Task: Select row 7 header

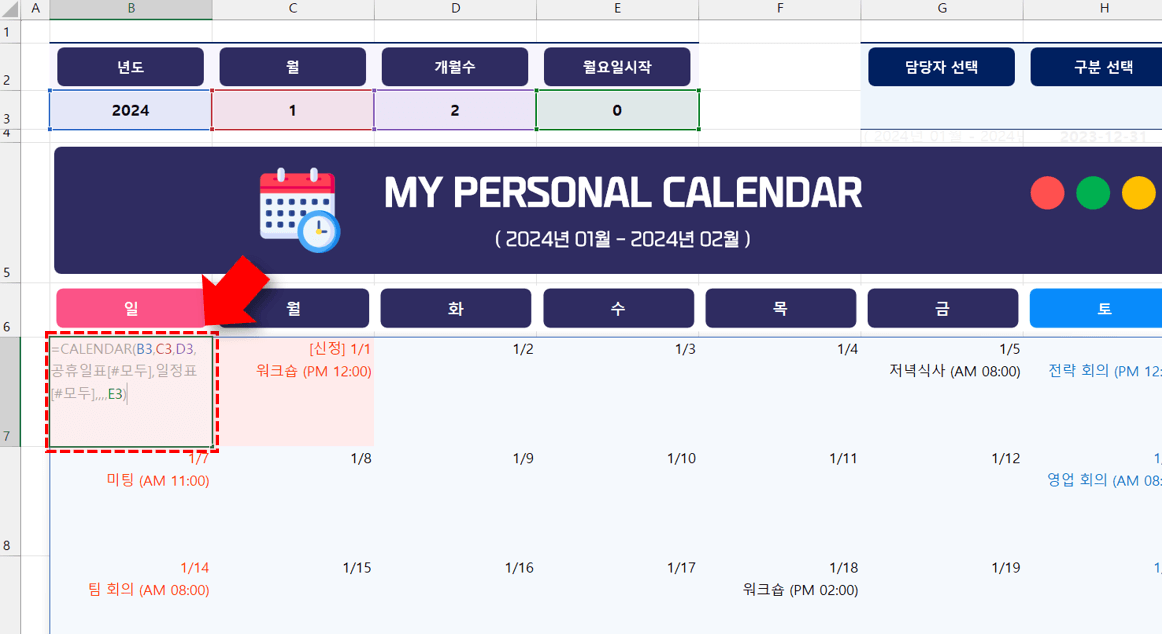Action: point(10,392)
